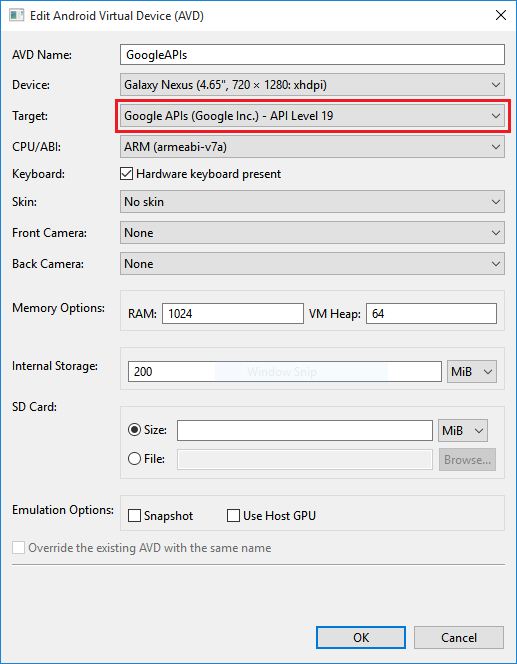Close the Edit AVD dialog window

tap(501, 15)
